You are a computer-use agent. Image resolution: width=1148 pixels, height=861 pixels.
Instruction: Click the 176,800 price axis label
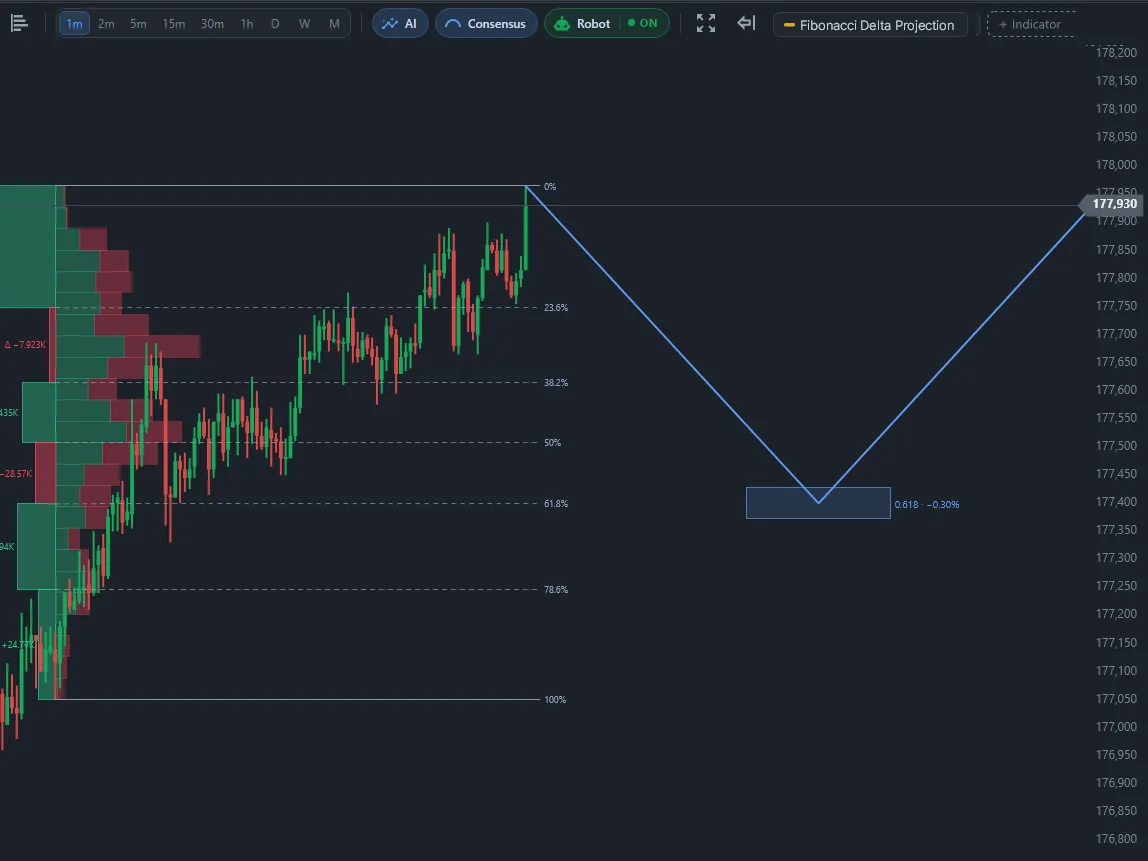(x=1116, y=839)
